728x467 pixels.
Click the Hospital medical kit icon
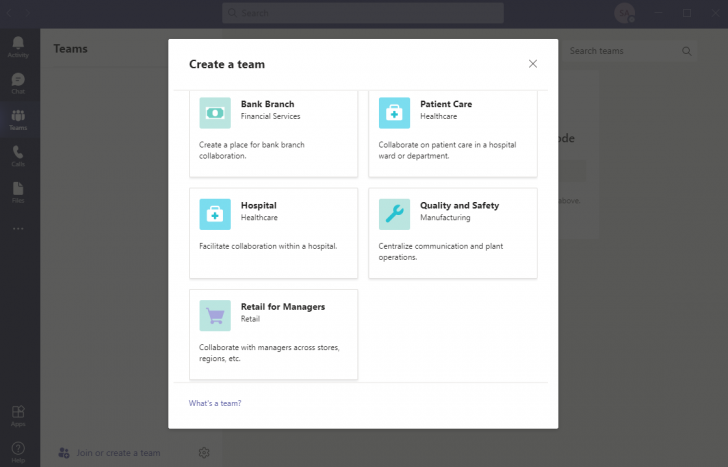[x=215, y=214]
